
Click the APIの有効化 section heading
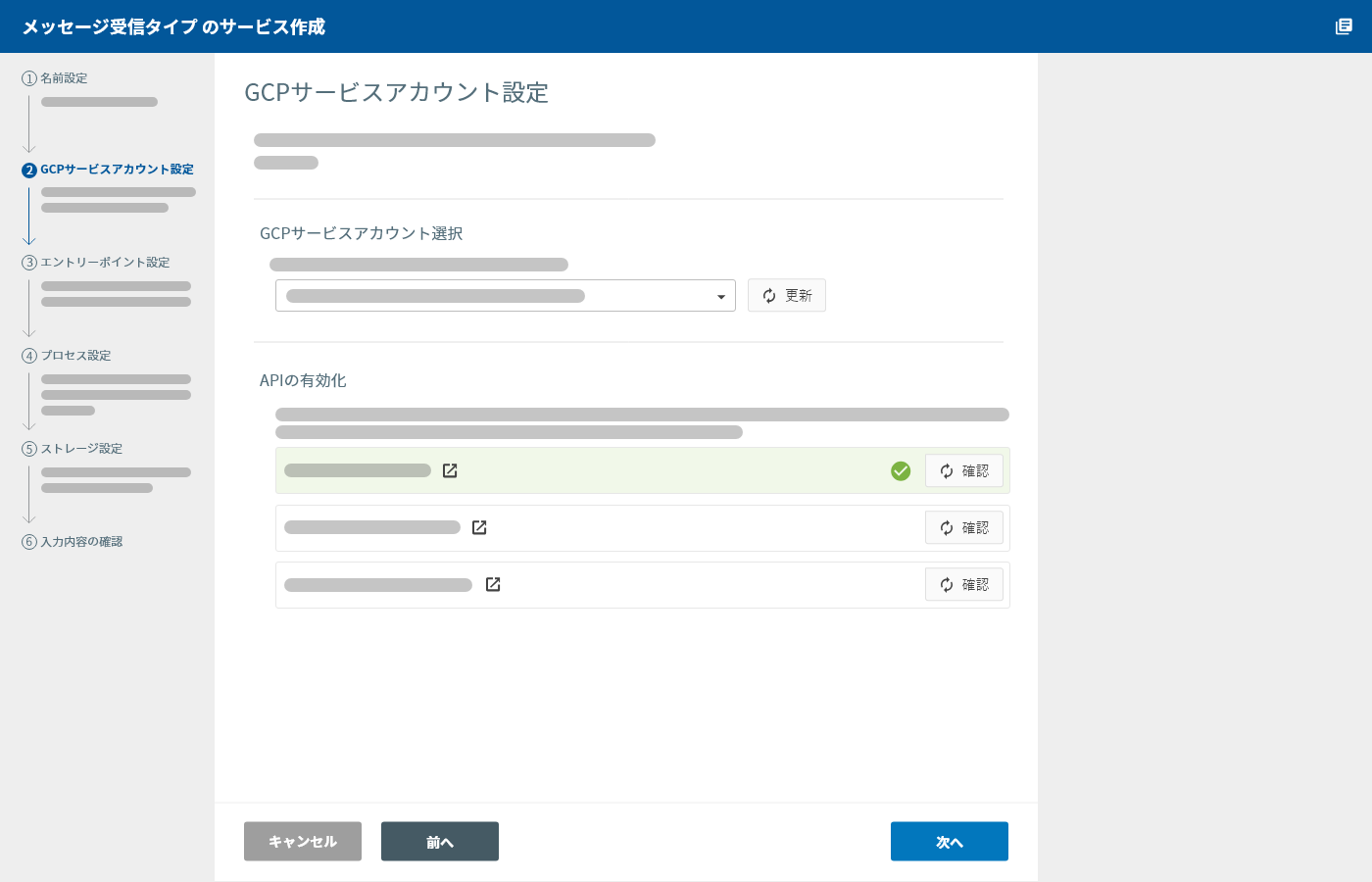(303, 381)
